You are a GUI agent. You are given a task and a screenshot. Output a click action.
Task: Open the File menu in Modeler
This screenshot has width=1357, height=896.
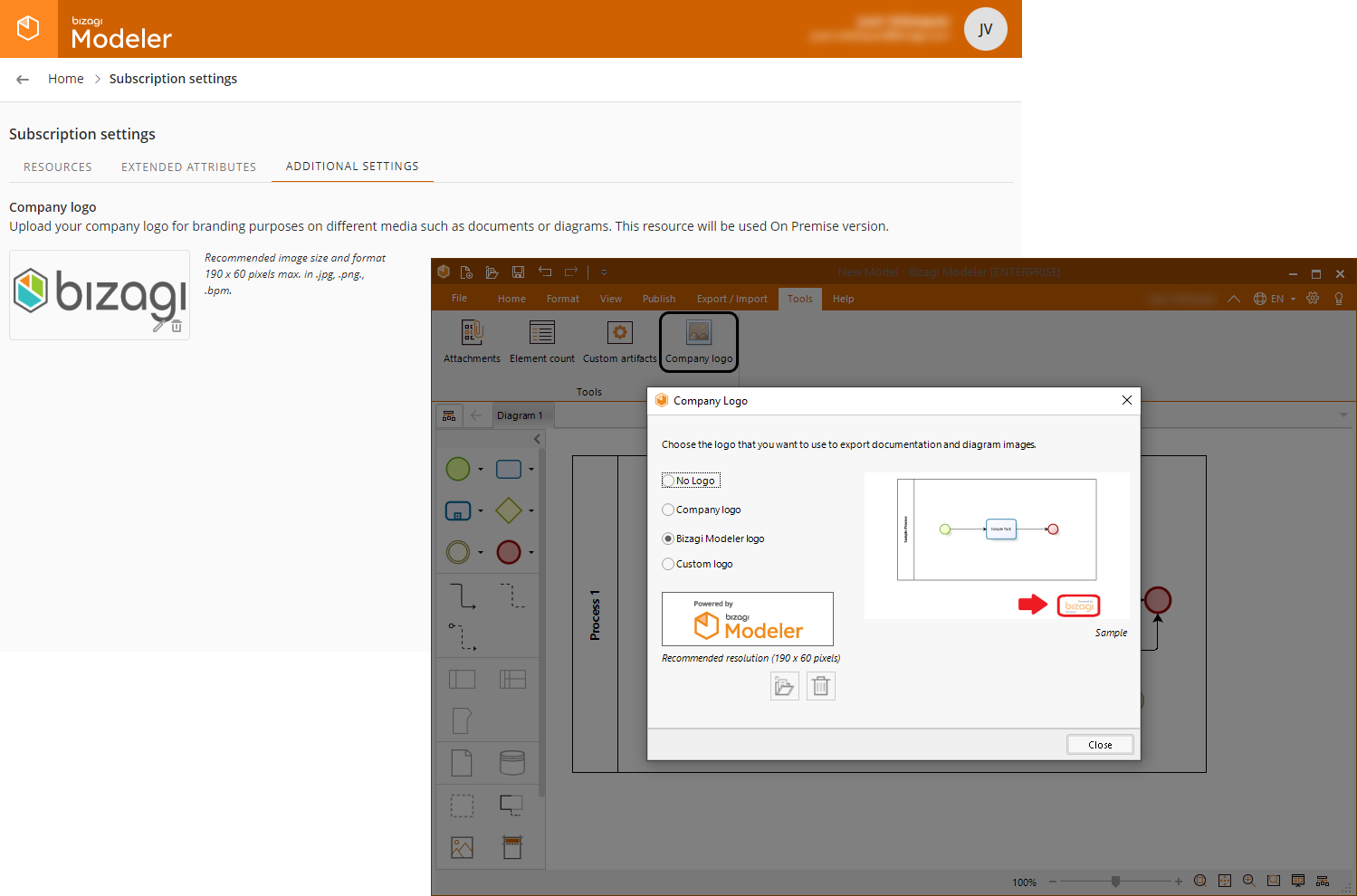click(x=459, y=298)
